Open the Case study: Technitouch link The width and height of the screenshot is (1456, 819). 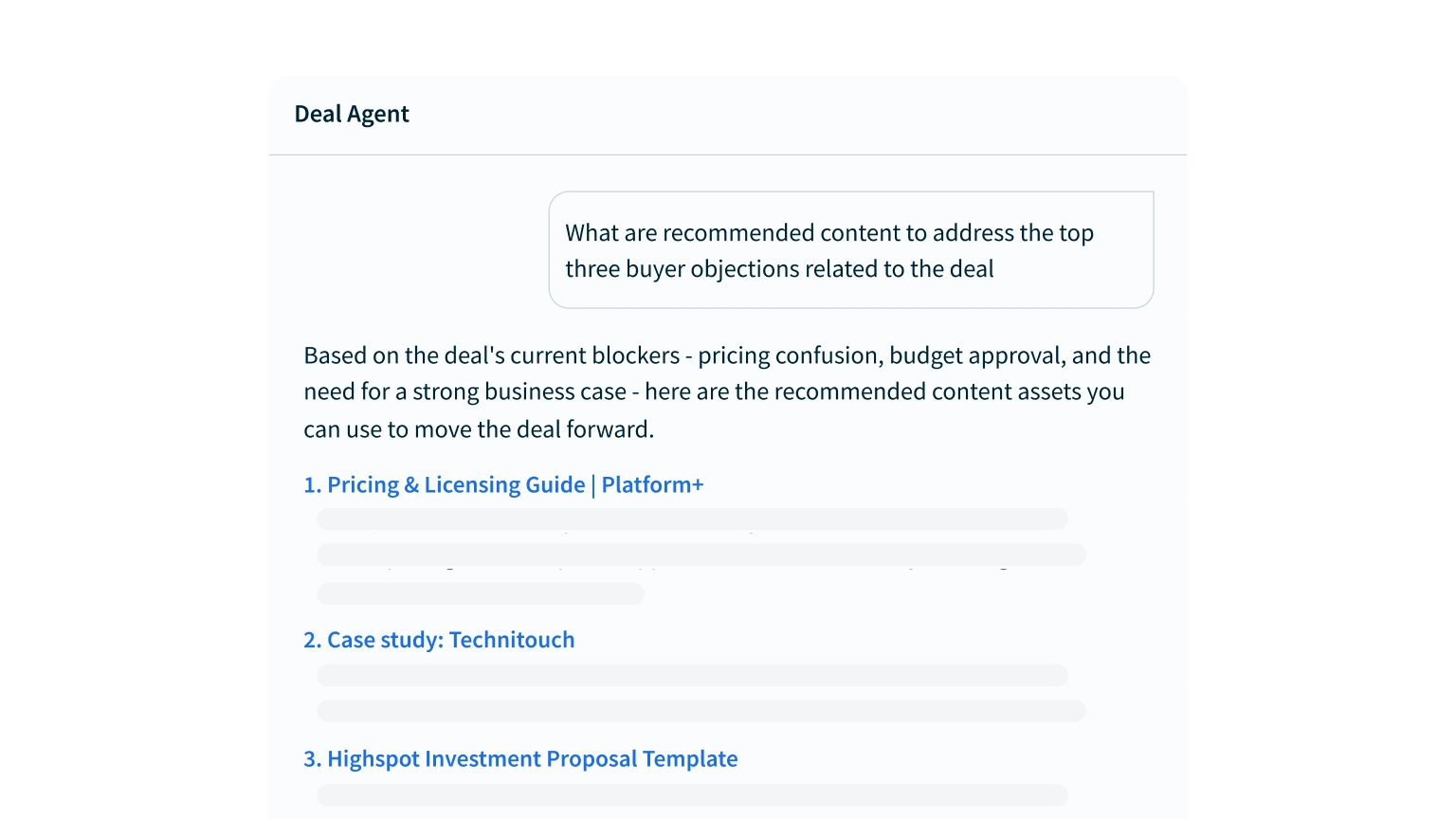coord(439,640)
